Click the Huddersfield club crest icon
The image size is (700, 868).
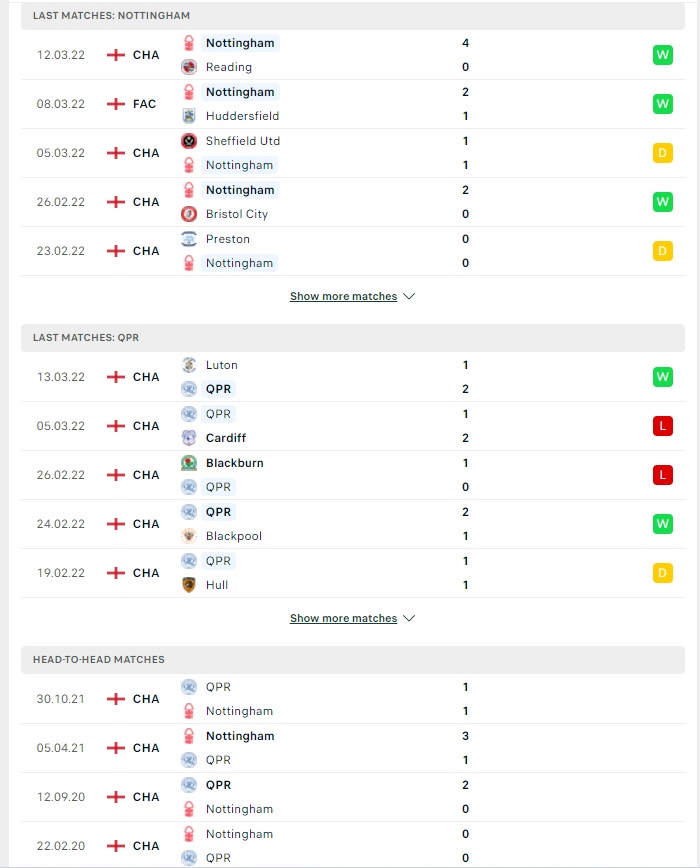[x=189, y=116]
